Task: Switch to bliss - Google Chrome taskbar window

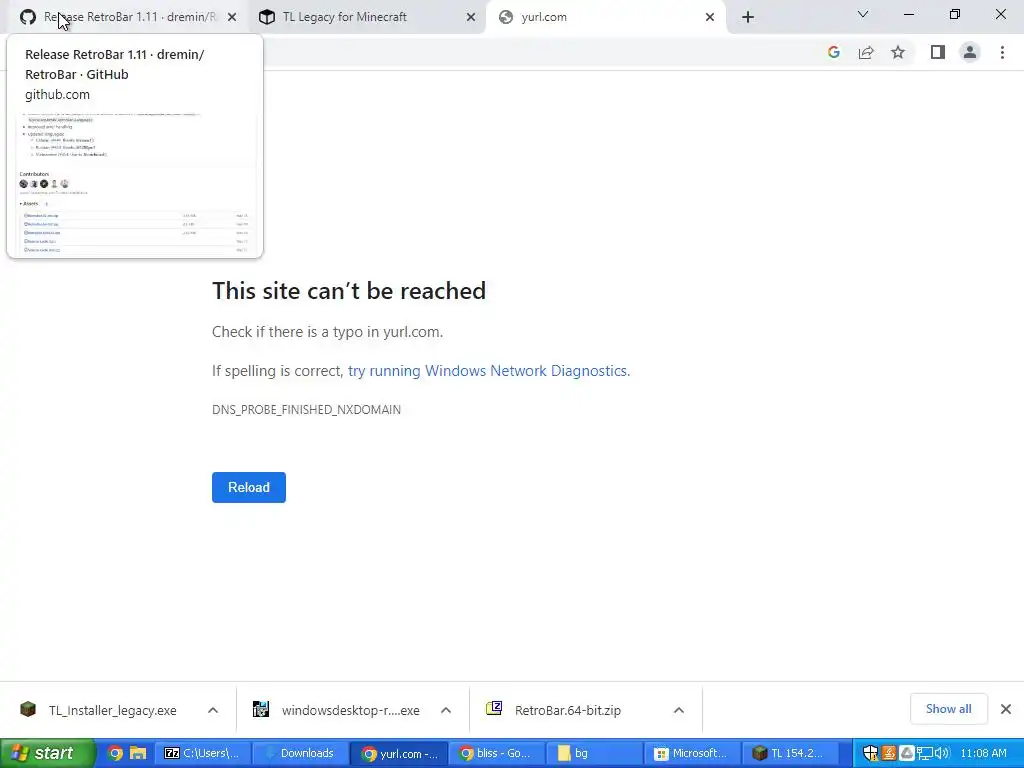Action: 498,753
